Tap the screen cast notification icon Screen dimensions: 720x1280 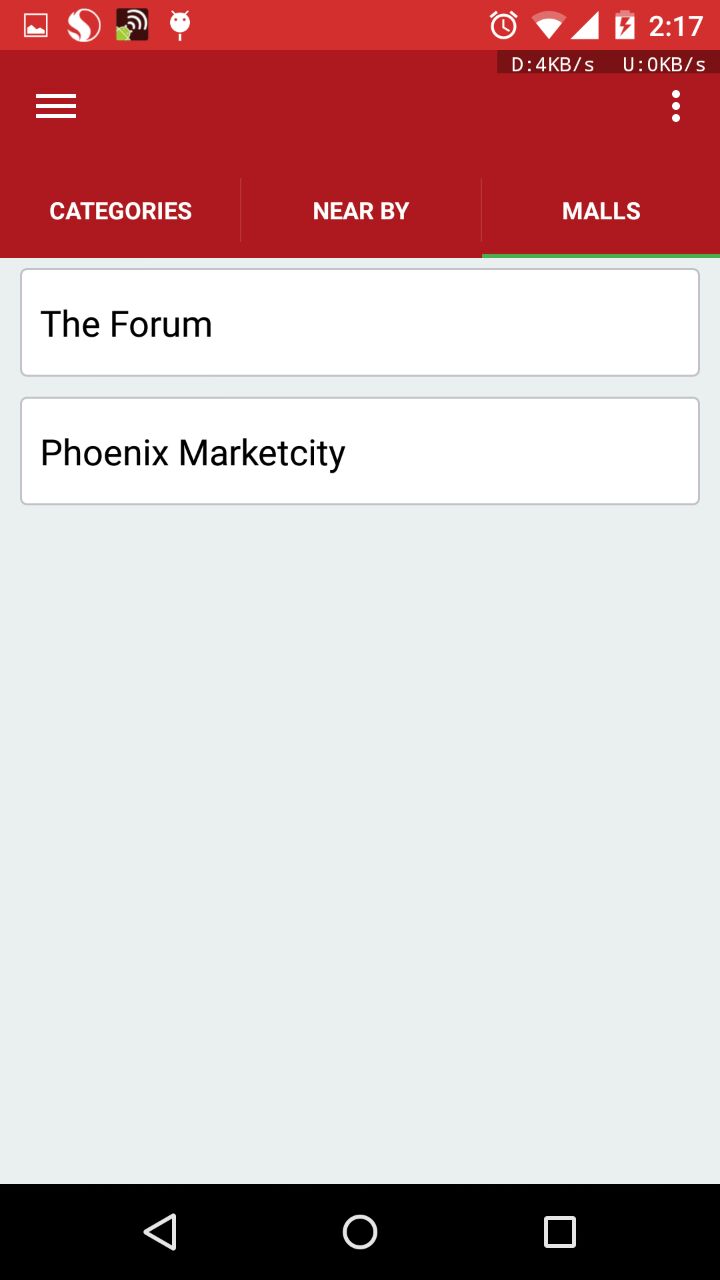coord(132,25)
